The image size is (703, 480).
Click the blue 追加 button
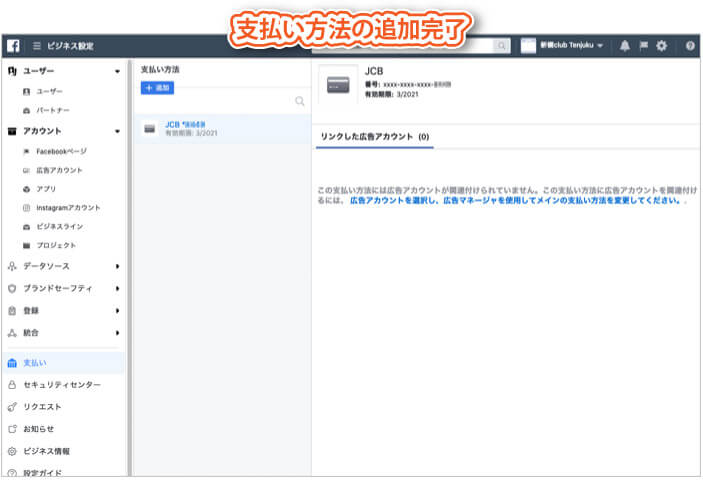(x=157, y=88)
